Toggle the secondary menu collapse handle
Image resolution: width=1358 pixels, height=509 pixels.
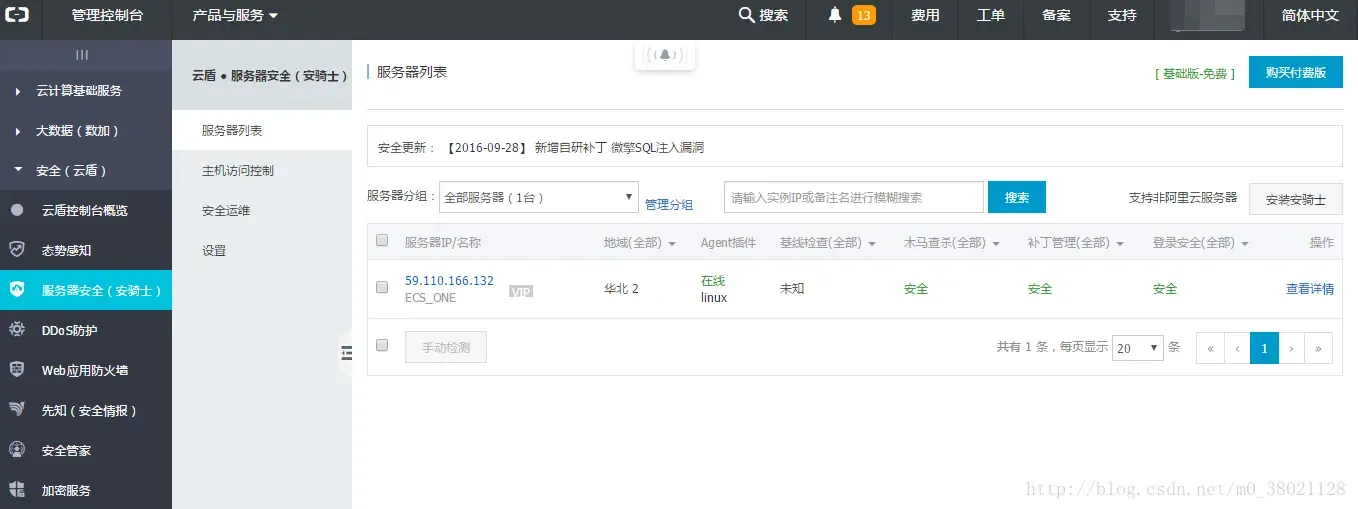pos(346,353)
